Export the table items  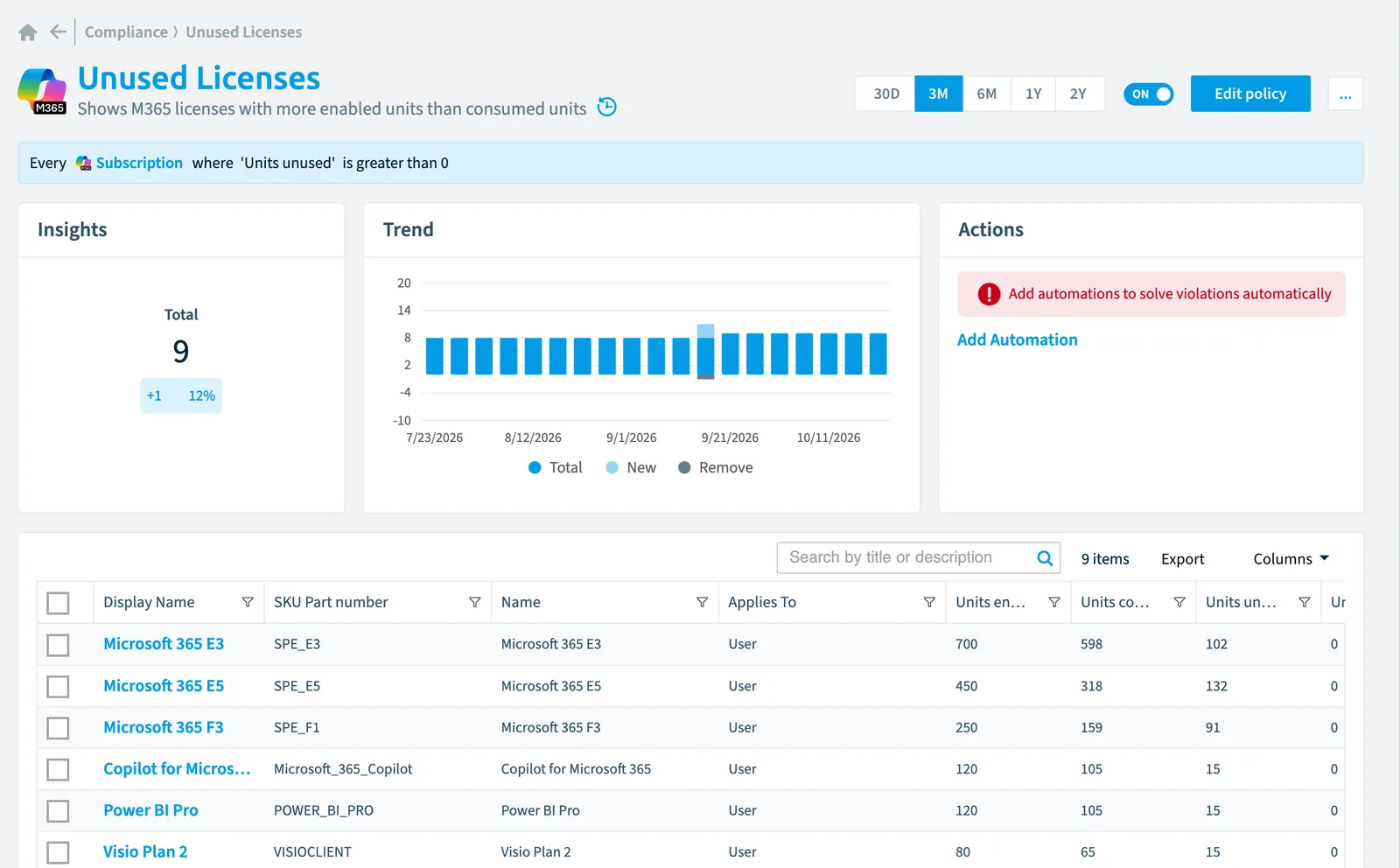coord(1182,559)
